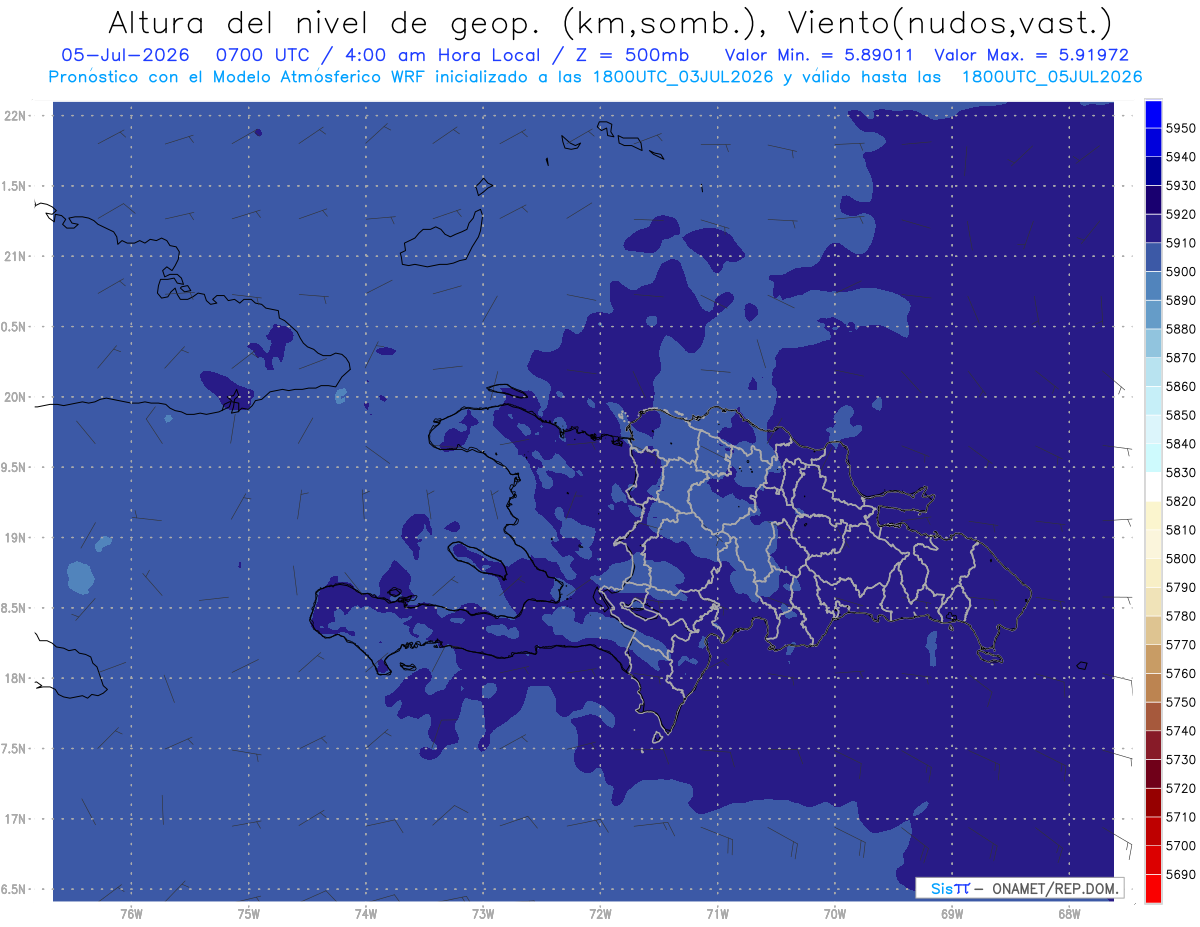The width and height of the screenshot is (1200, 927).
Task: Click colorbar value 5890
Action: point(1180,300)
